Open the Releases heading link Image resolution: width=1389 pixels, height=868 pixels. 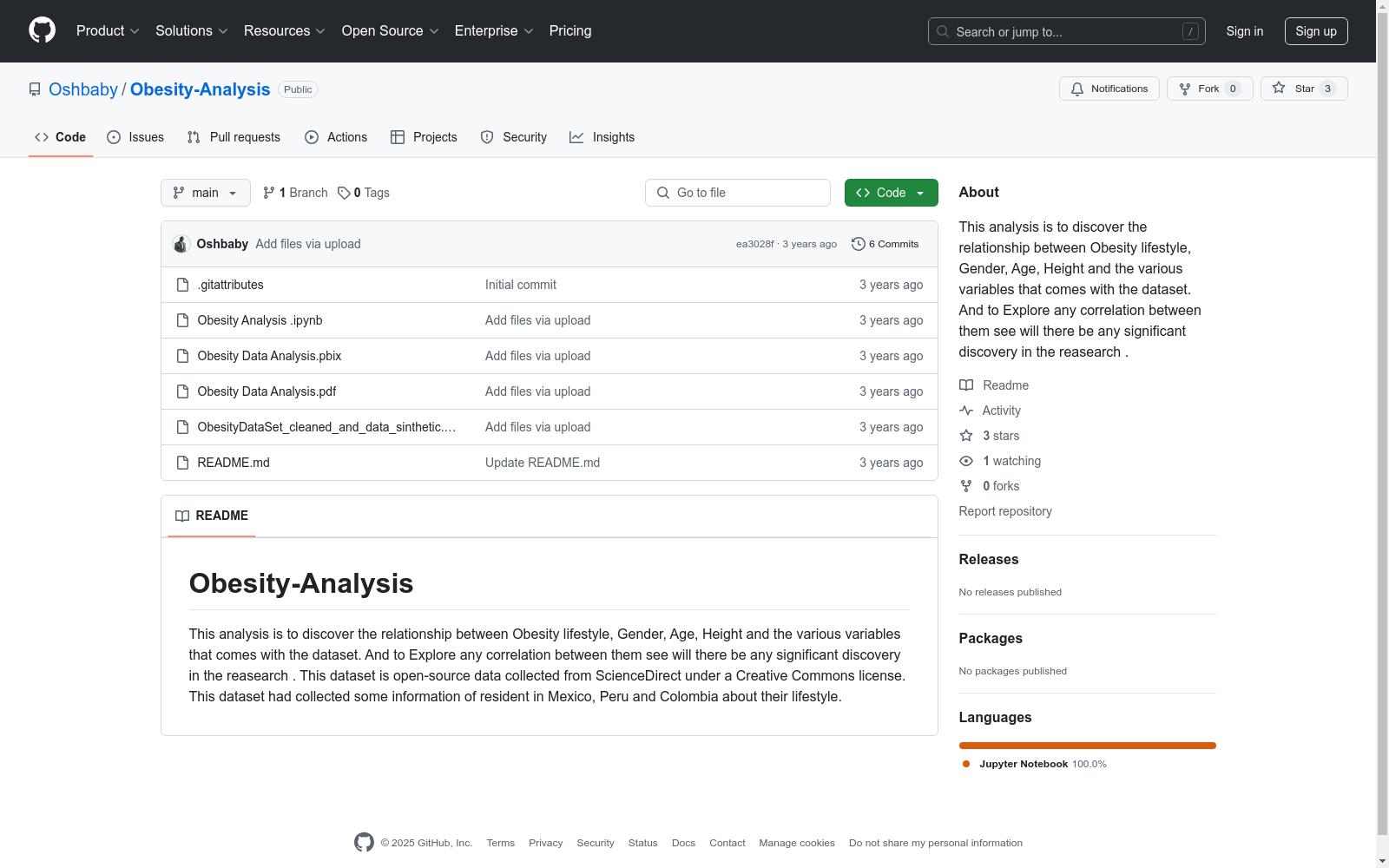point(989,559)
